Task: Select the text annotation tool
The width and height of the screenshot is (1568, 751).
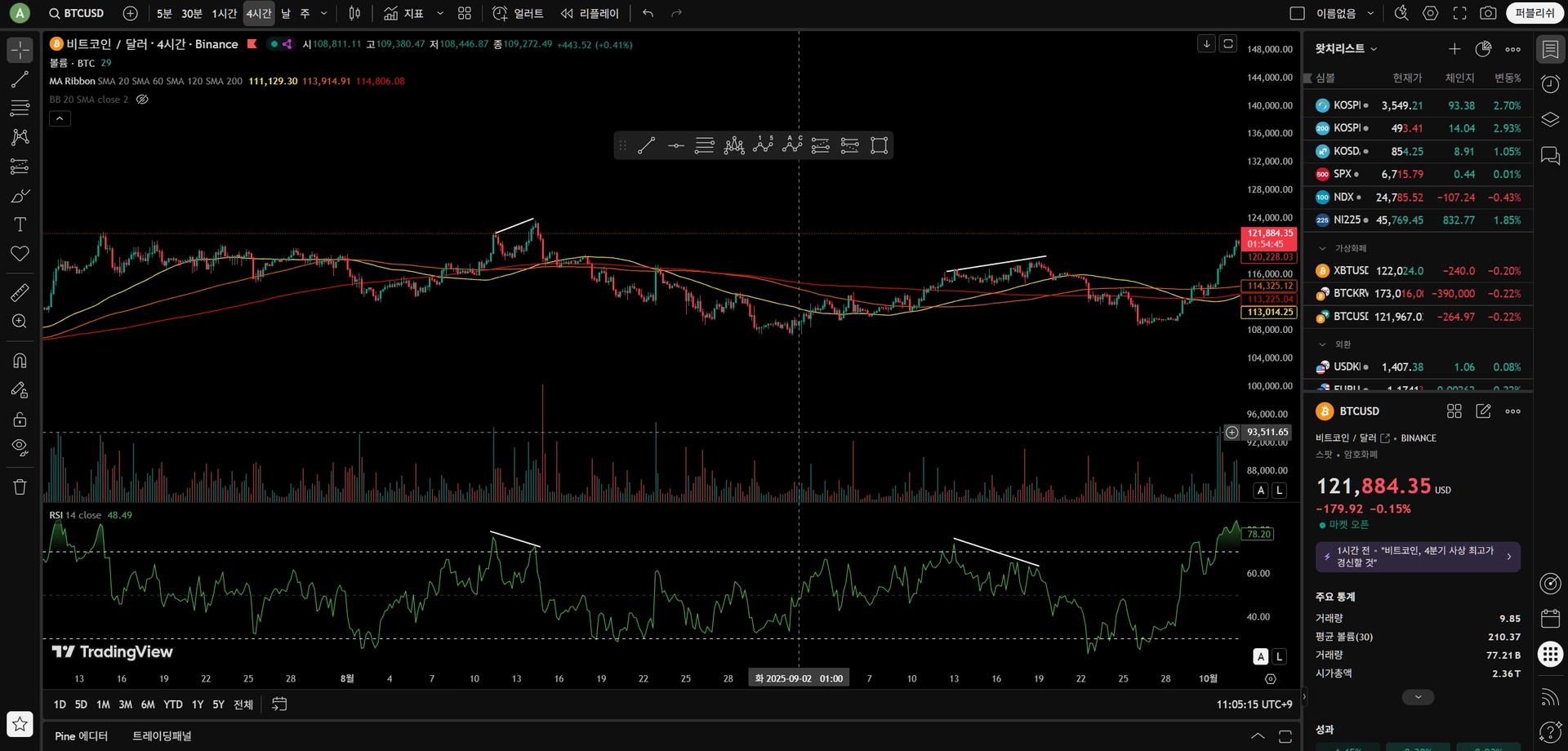Action: pyautogui.click(x=20, y=224)
